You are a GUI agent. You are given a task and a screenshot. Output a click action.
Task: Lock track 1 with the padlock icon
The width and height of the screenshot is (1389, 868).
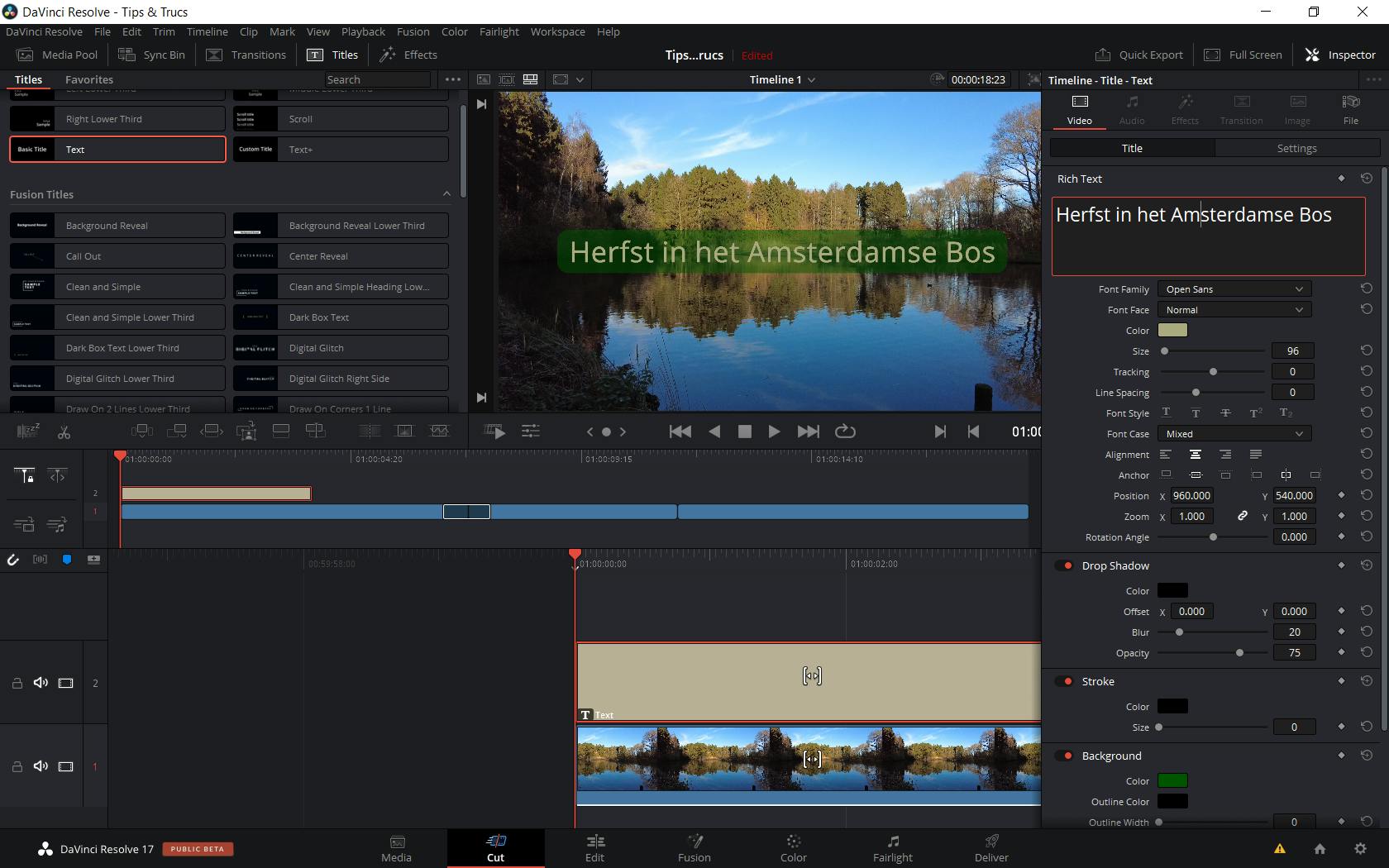(x=17, y=766)
